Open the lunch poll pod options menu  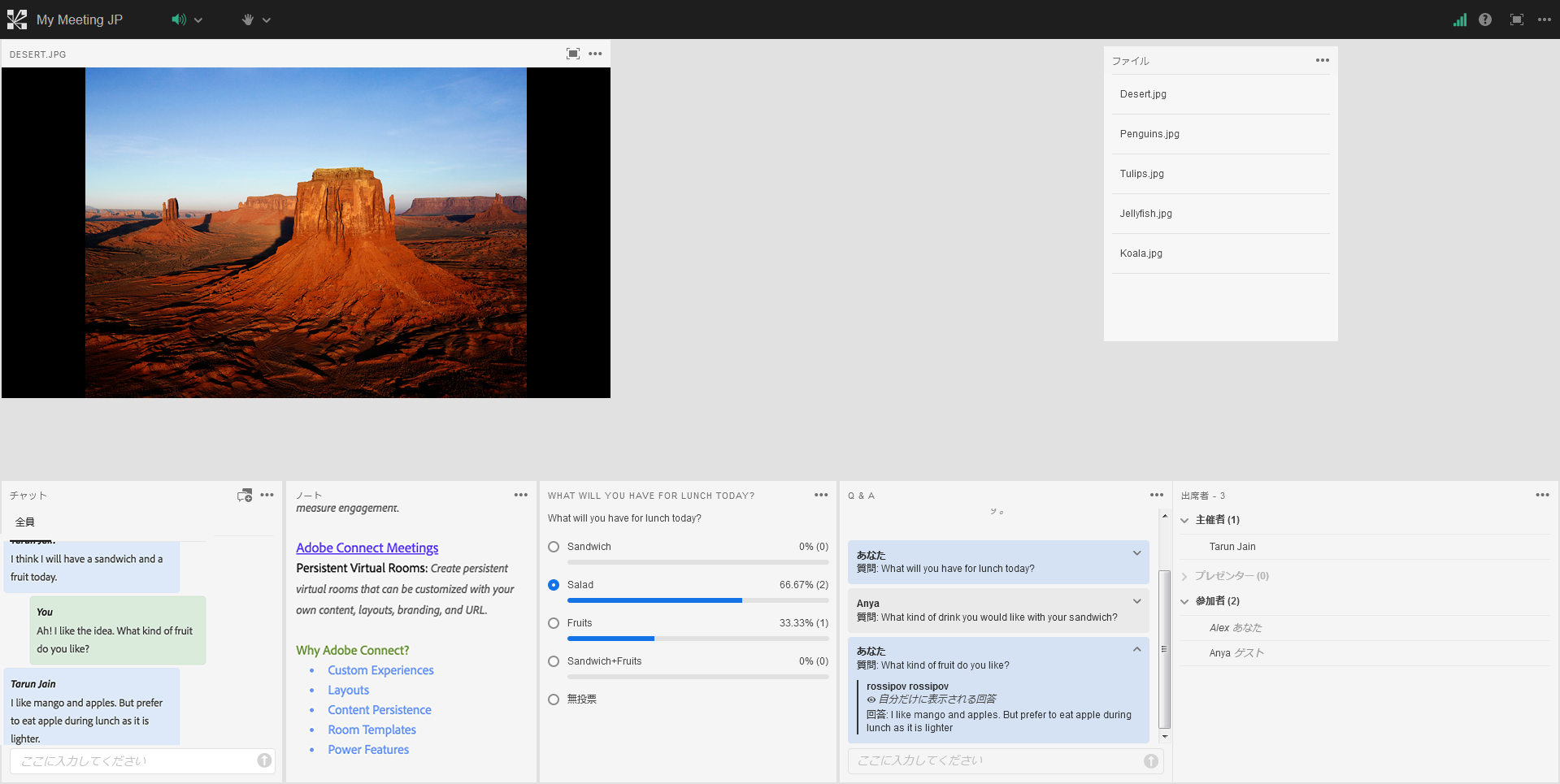[822, 495]
